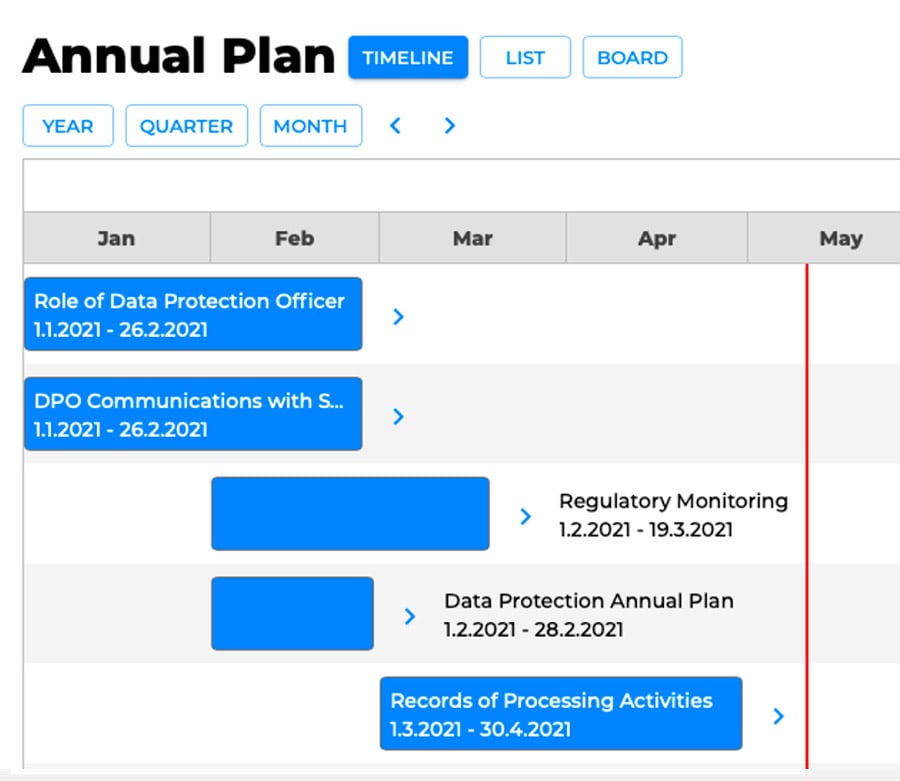The width and height of the screenshot is (900, 781).
Task: Set timeline scale to Month
Action: point(311,126)
